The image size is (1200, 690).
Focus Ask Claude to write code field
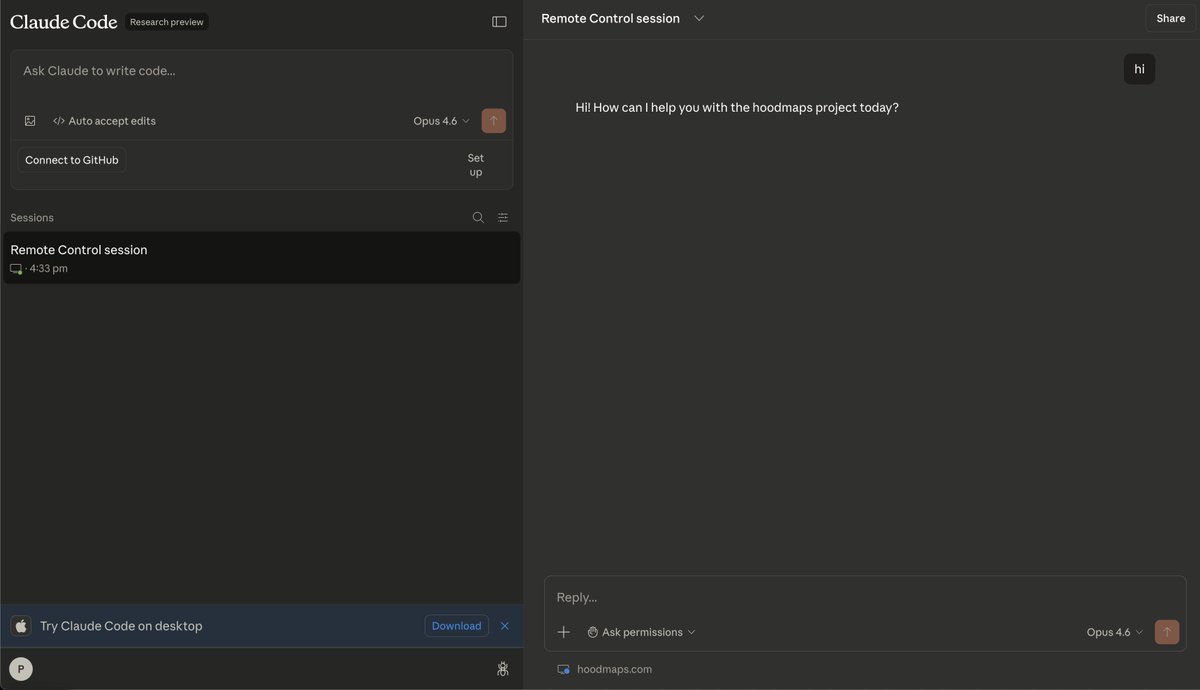[x=261, y=72]
